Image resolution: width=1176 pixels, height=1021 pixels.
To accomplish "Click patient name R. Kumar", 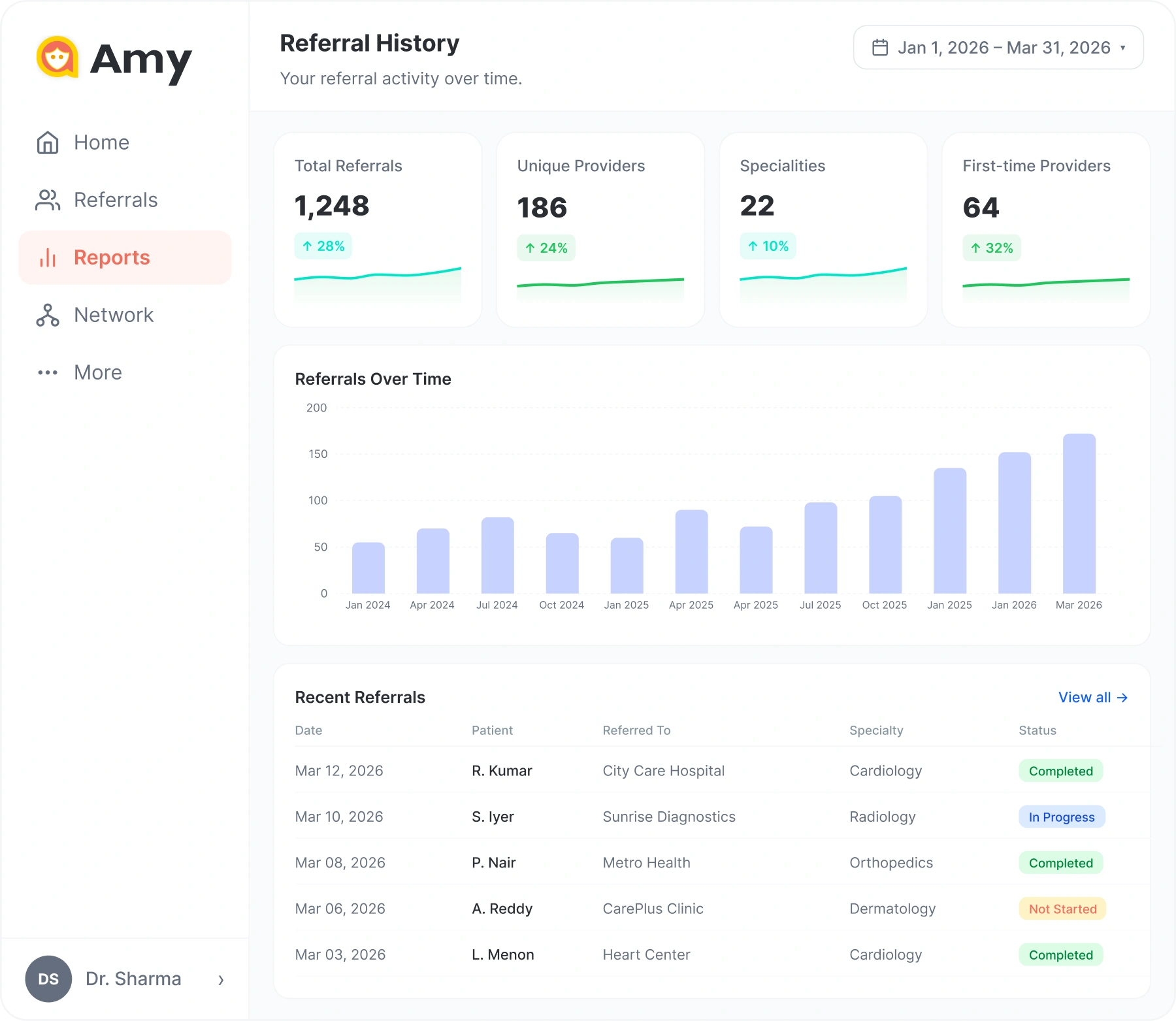I will (502, 771).
